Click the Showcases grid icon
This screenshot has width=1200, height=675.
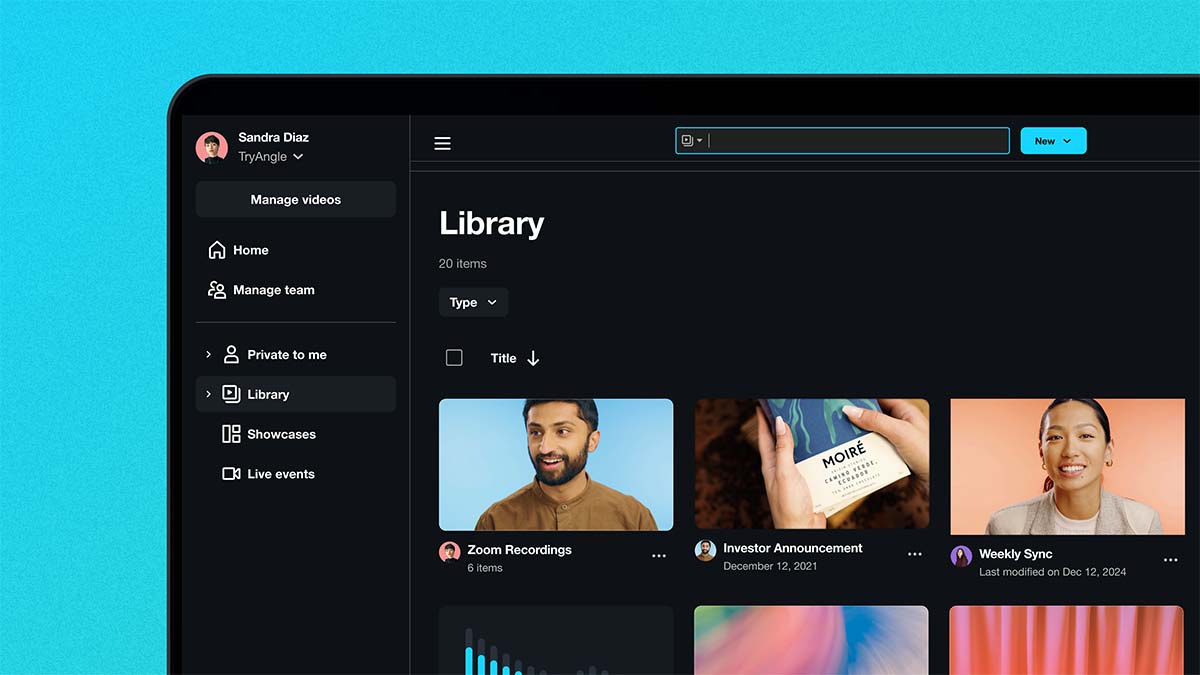(x=231, y=434)
